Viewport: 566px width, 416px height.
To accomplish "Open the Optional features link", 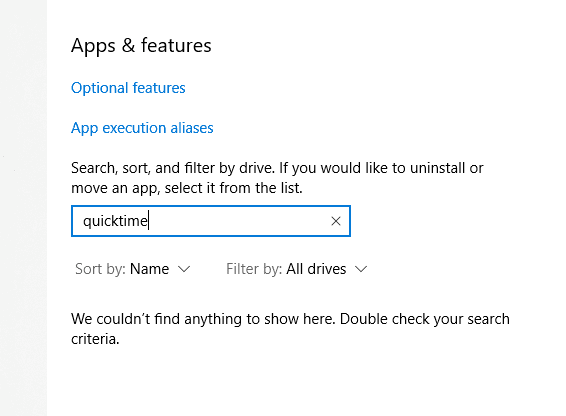I will tap(128, 88).
